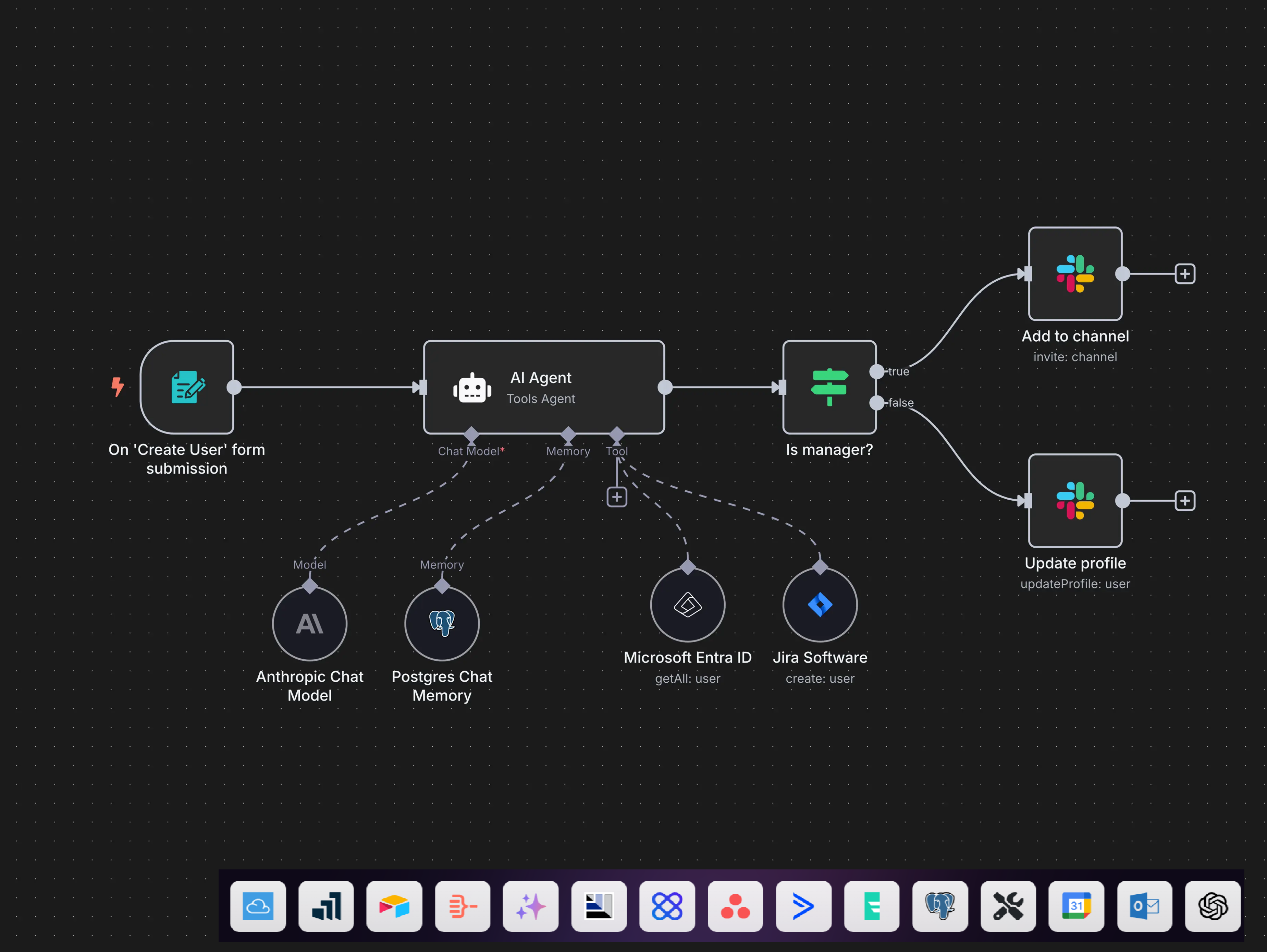Click the black and blue geometric blocks icon

[599, 906]
